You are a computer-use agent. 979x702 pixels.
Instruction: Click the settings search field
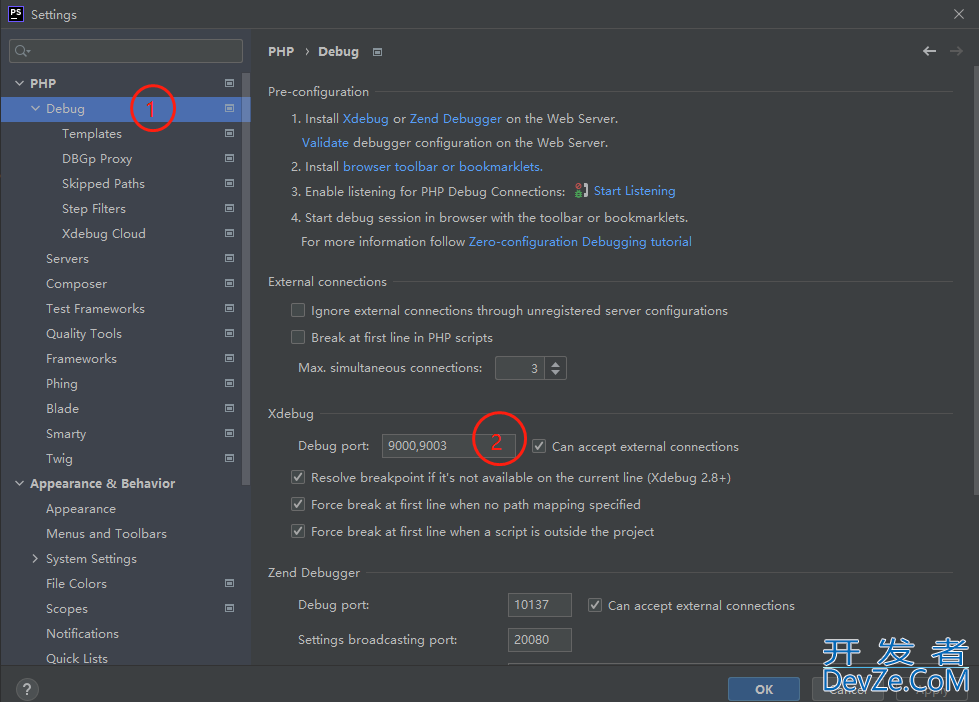pos(126,51)
